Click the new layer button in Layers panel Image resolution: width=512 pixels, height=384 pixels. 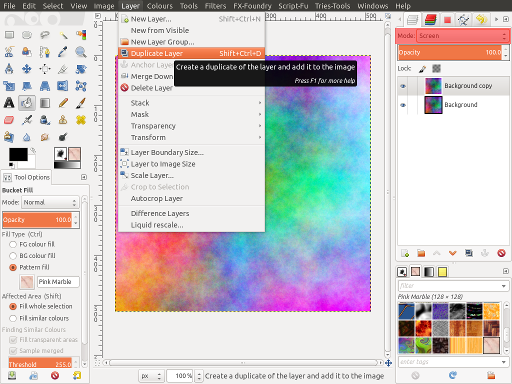click(x=405, y=253)
